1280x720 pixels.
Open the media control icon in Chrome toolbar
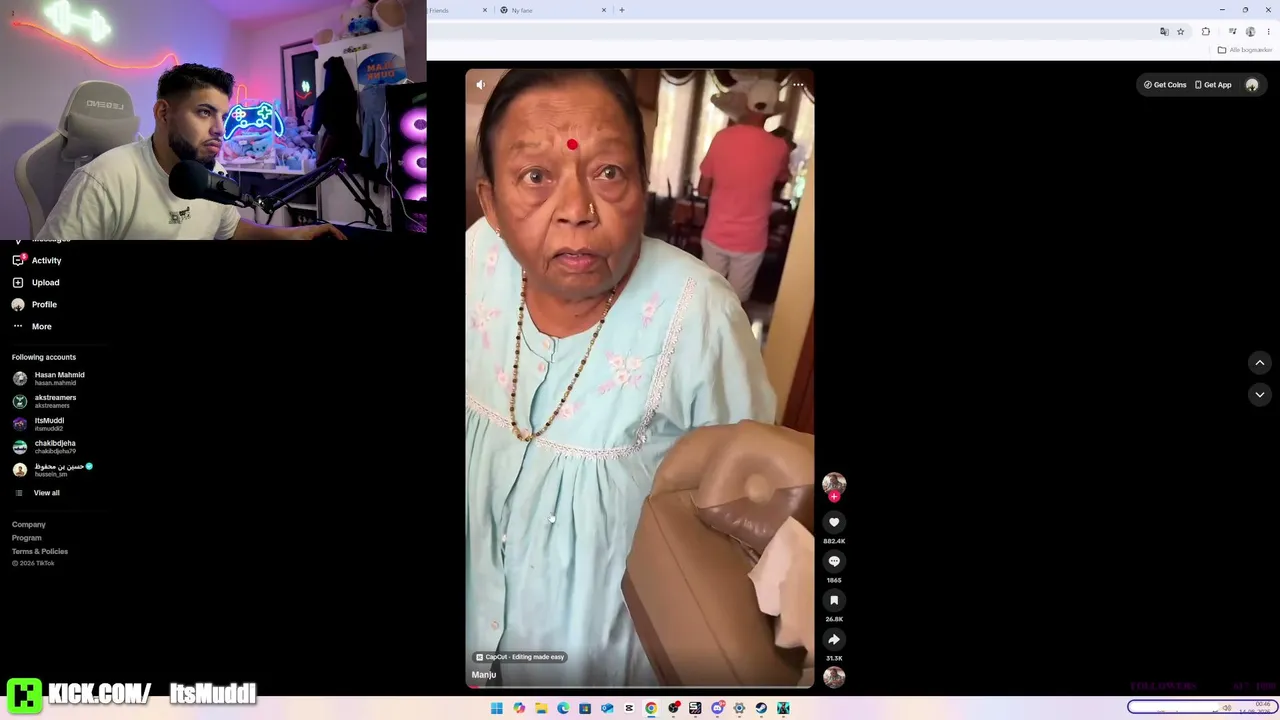tap(1232, 32)
